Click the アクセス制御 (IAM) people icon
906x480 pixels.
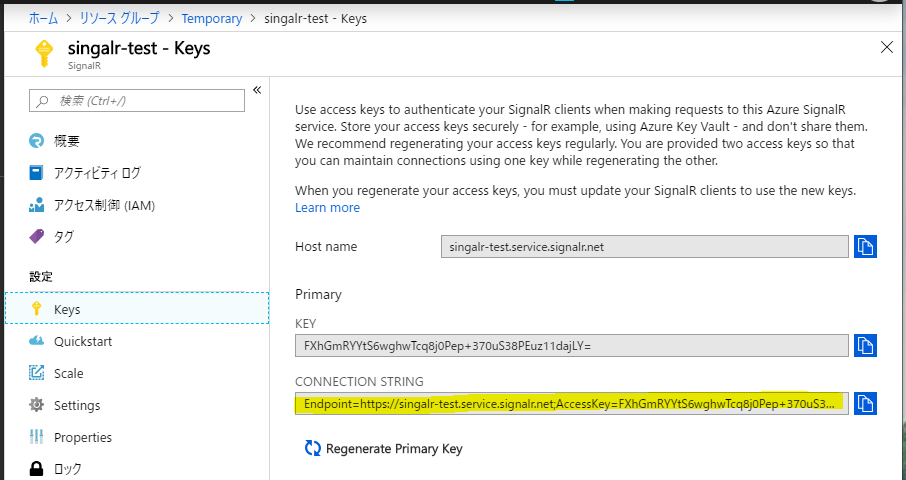(36, 205)
